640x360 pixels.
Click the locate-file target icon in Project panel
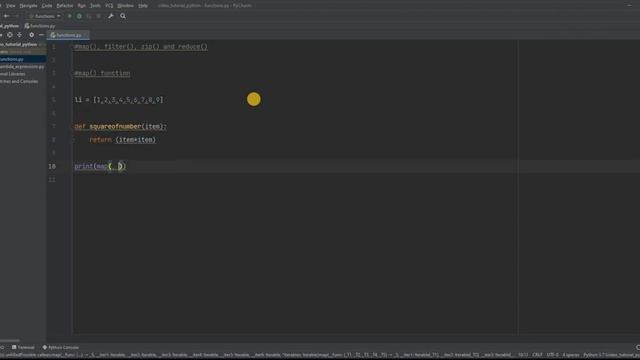tap(10, 35)
